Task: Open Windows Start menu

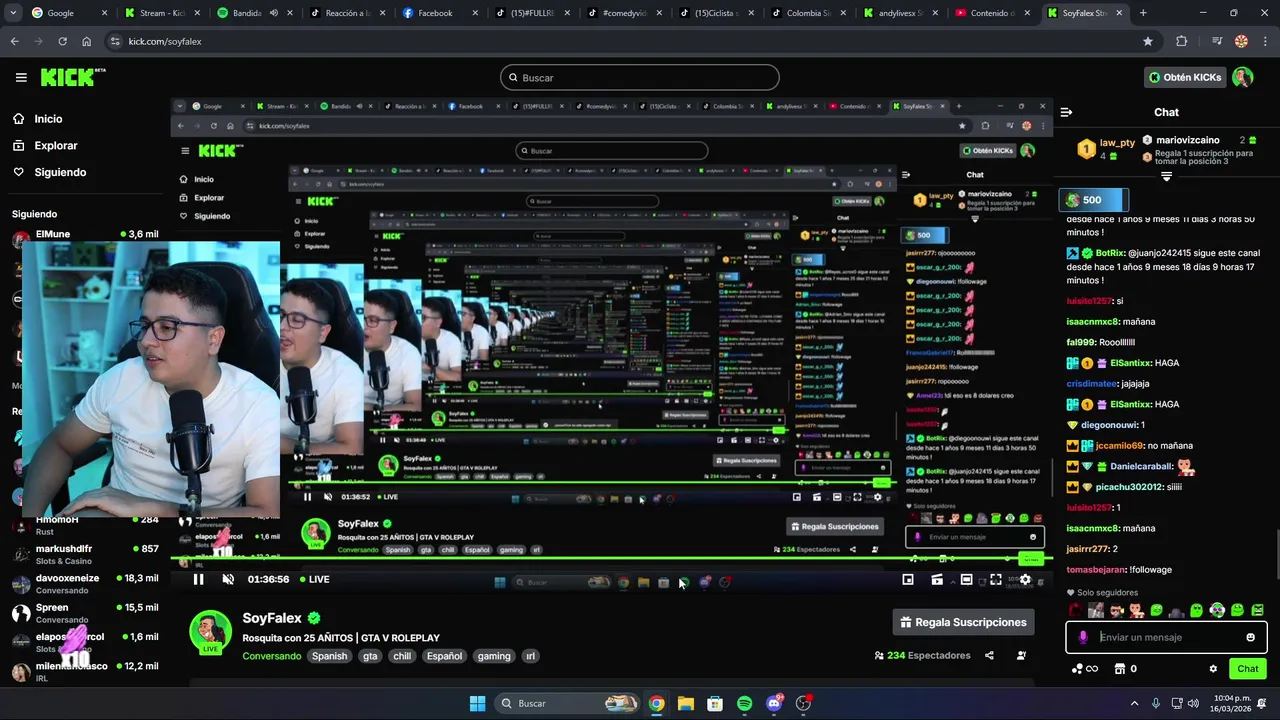Action: pos(478,703)
